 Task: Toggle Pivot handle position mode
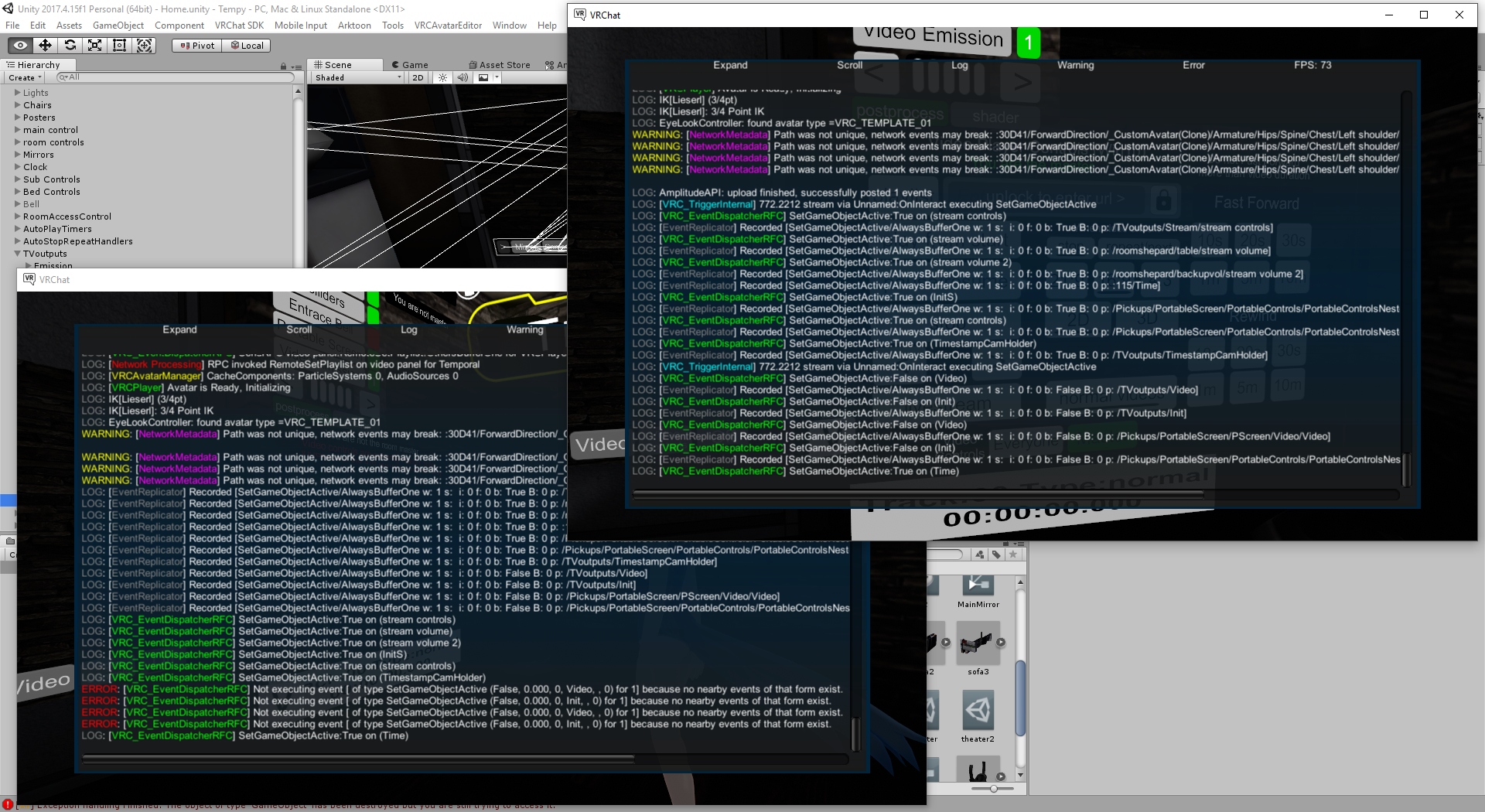pyautogui.click(x=197, y=46)
